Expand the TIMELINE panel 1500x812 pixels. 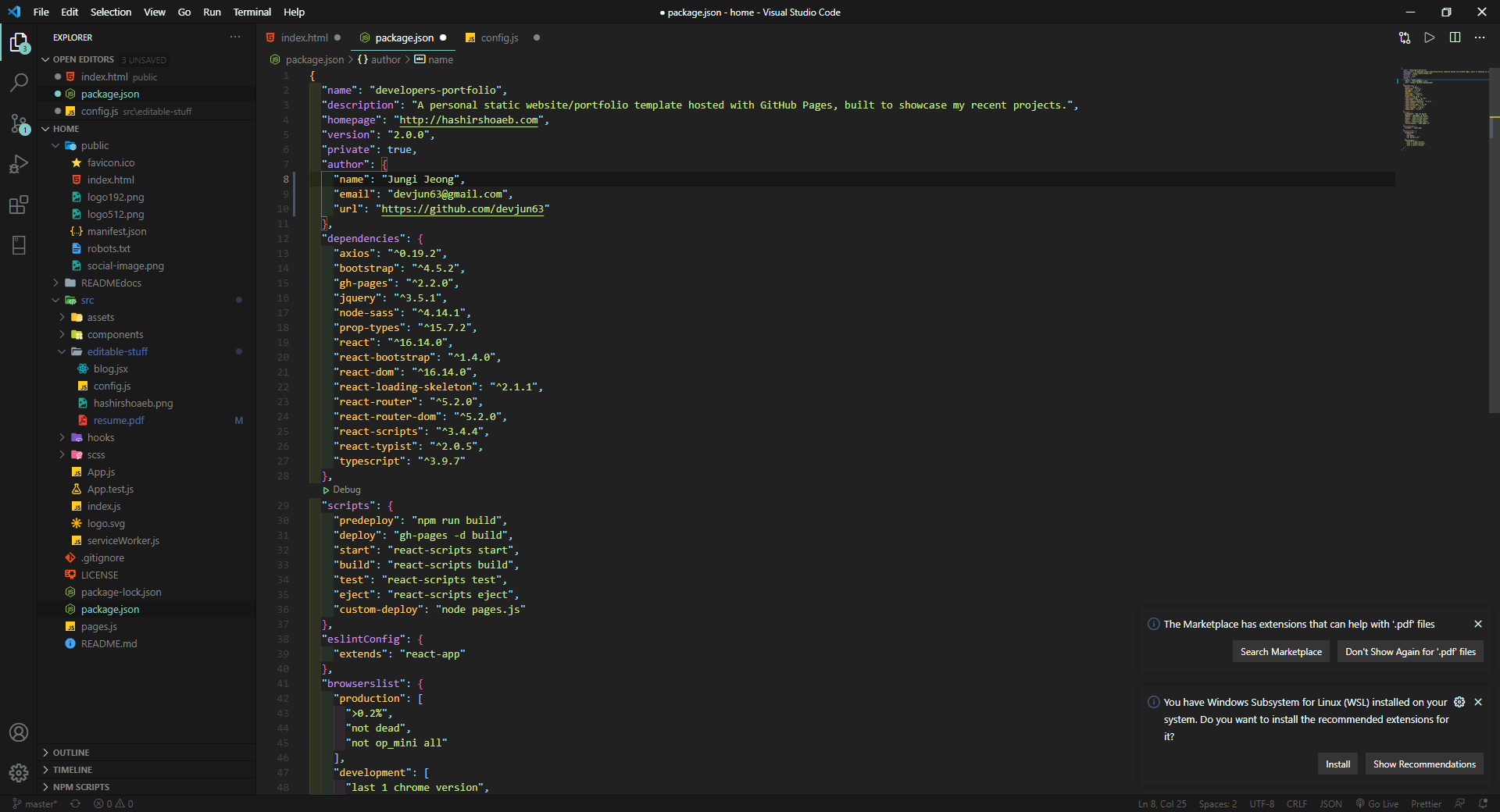(147, 770)
